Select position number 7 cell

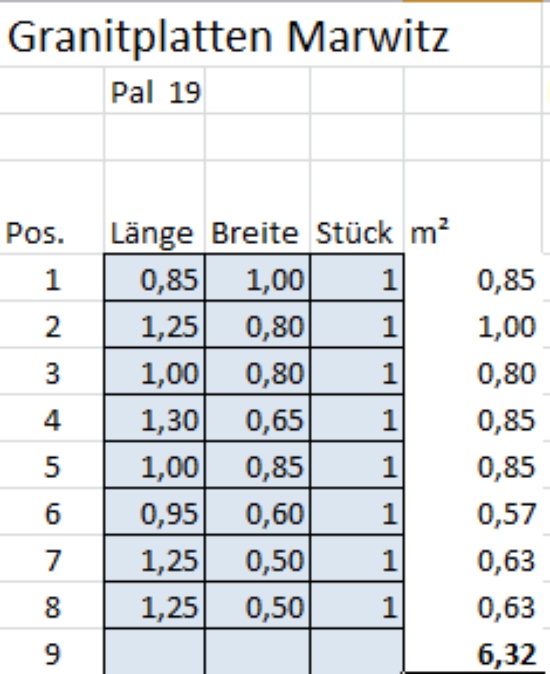[x=52, y=558]
